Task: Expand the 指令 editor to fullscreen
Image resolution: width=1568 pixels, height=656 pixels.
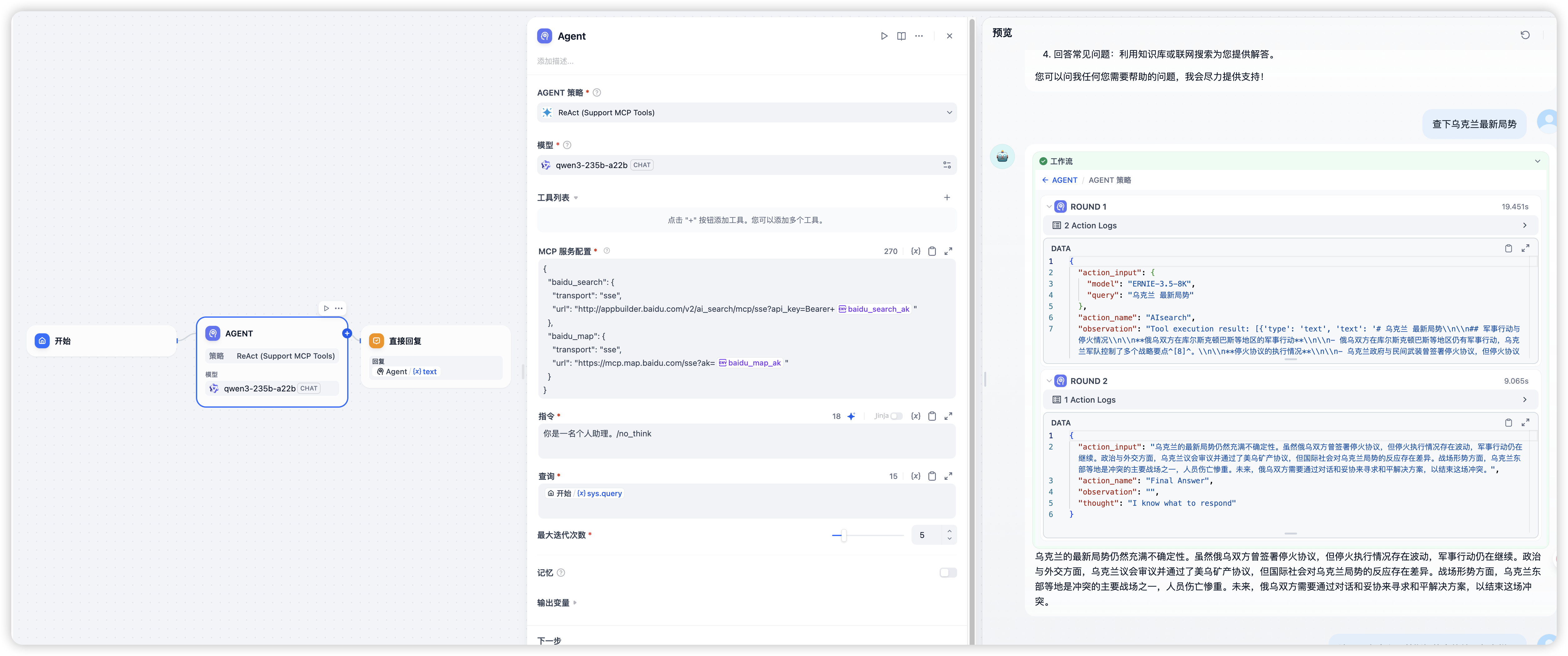Action: pyautogui.click(x=948, y=416)
